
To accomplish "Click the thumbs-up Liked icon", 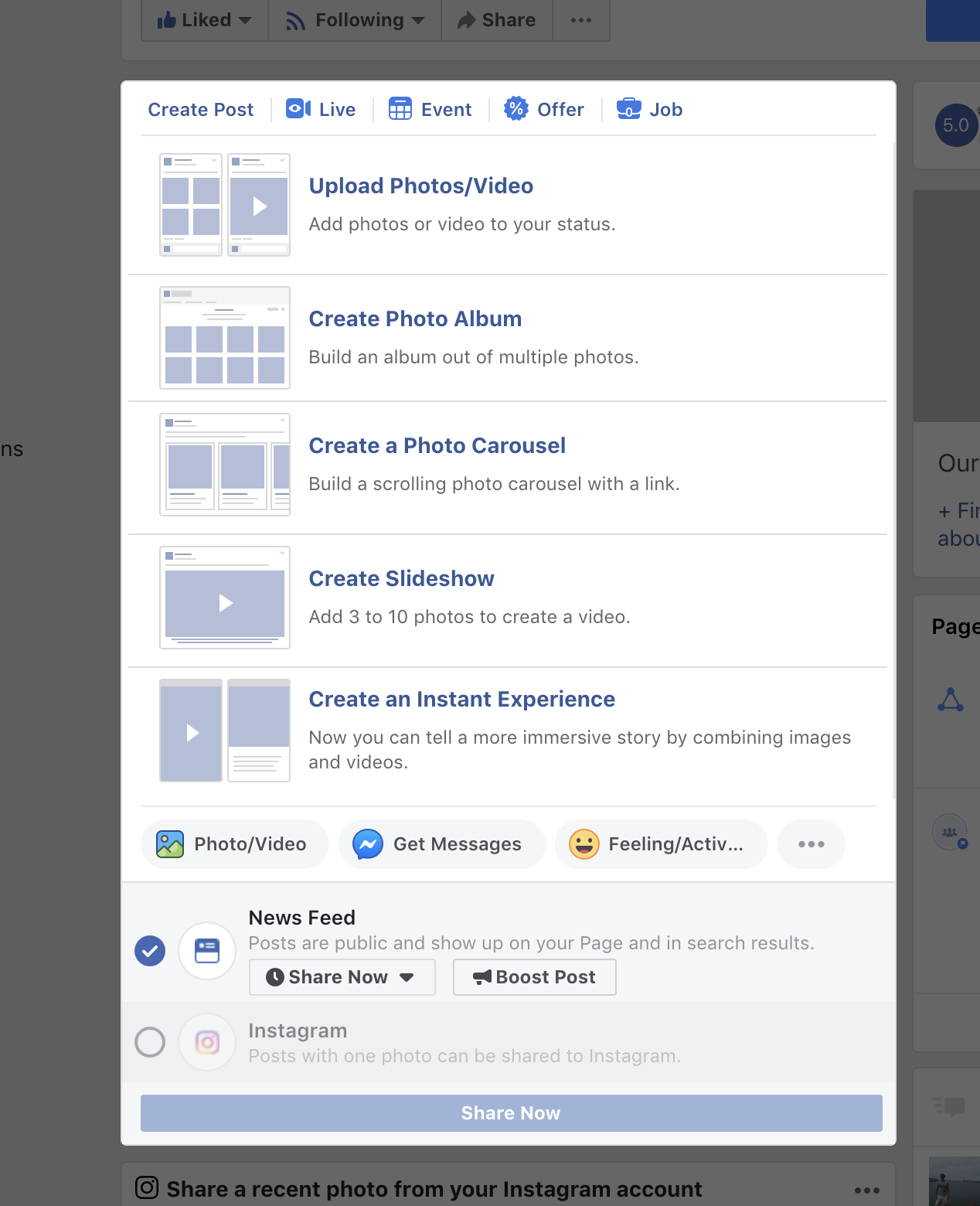I will coord(167,20).
